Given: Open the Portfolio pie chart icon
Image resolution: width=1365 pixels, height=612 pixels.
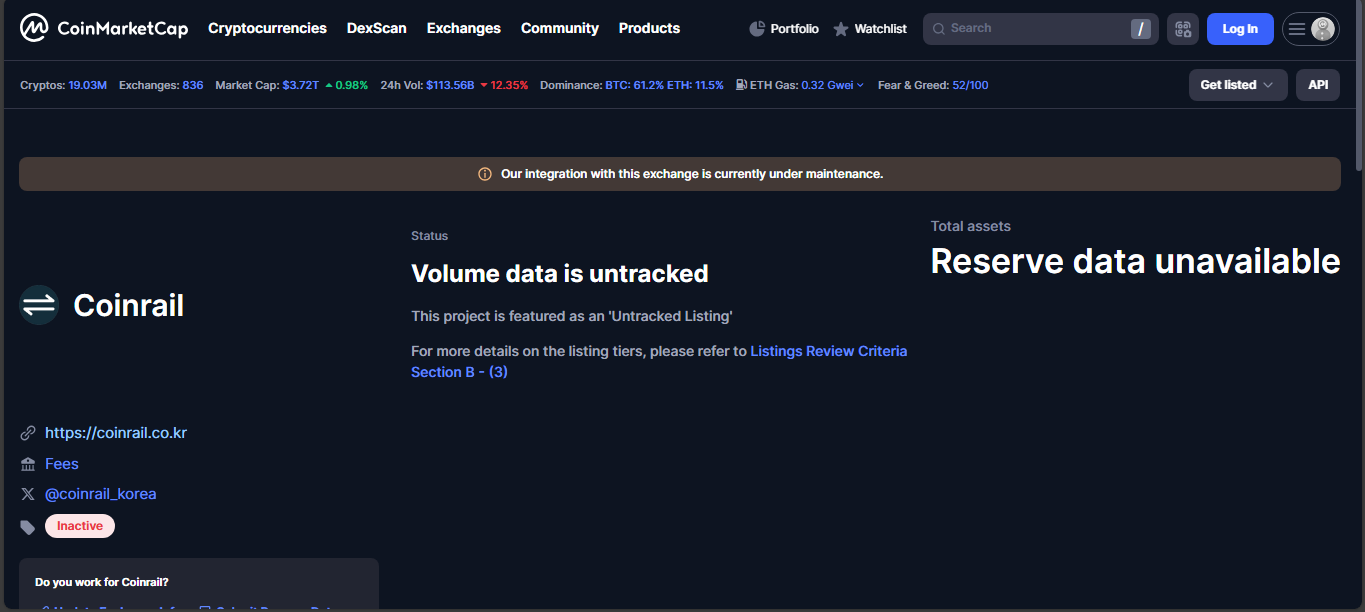Looking at the screenshot, I should point(757,29).
